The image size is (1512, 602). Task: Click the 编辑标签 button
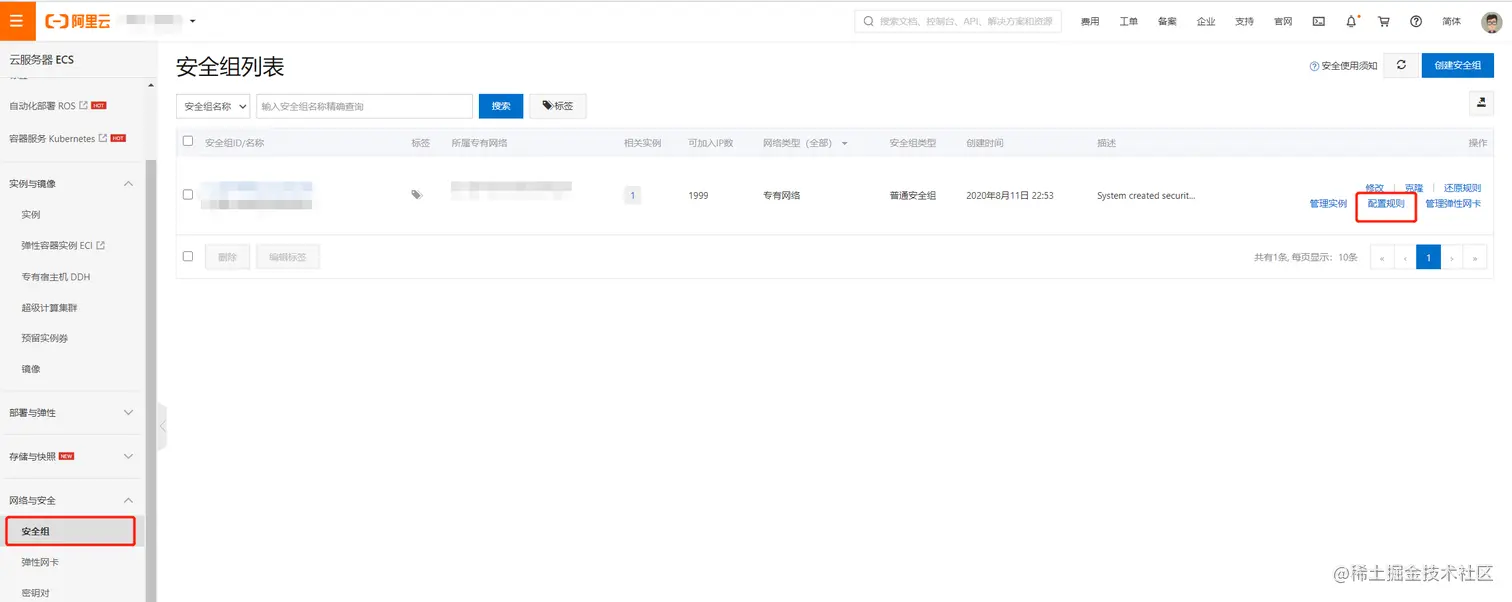click(x=288, y=257)
